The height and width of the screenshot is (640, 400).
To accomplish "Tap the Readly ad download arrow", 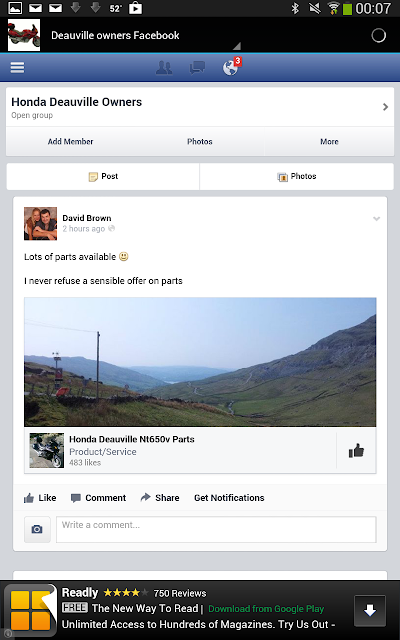I will click(x=370, y=611).
